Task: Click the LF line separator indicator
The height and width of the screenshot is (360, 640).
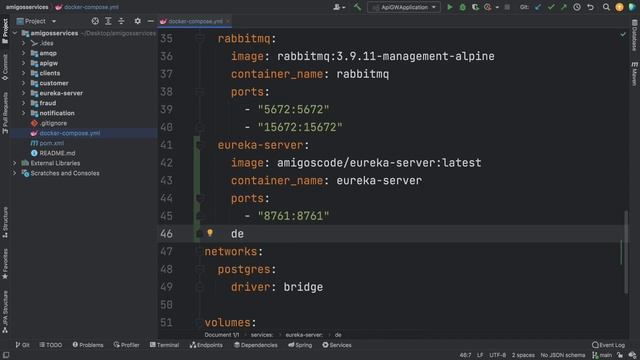Action: (480, 355)
